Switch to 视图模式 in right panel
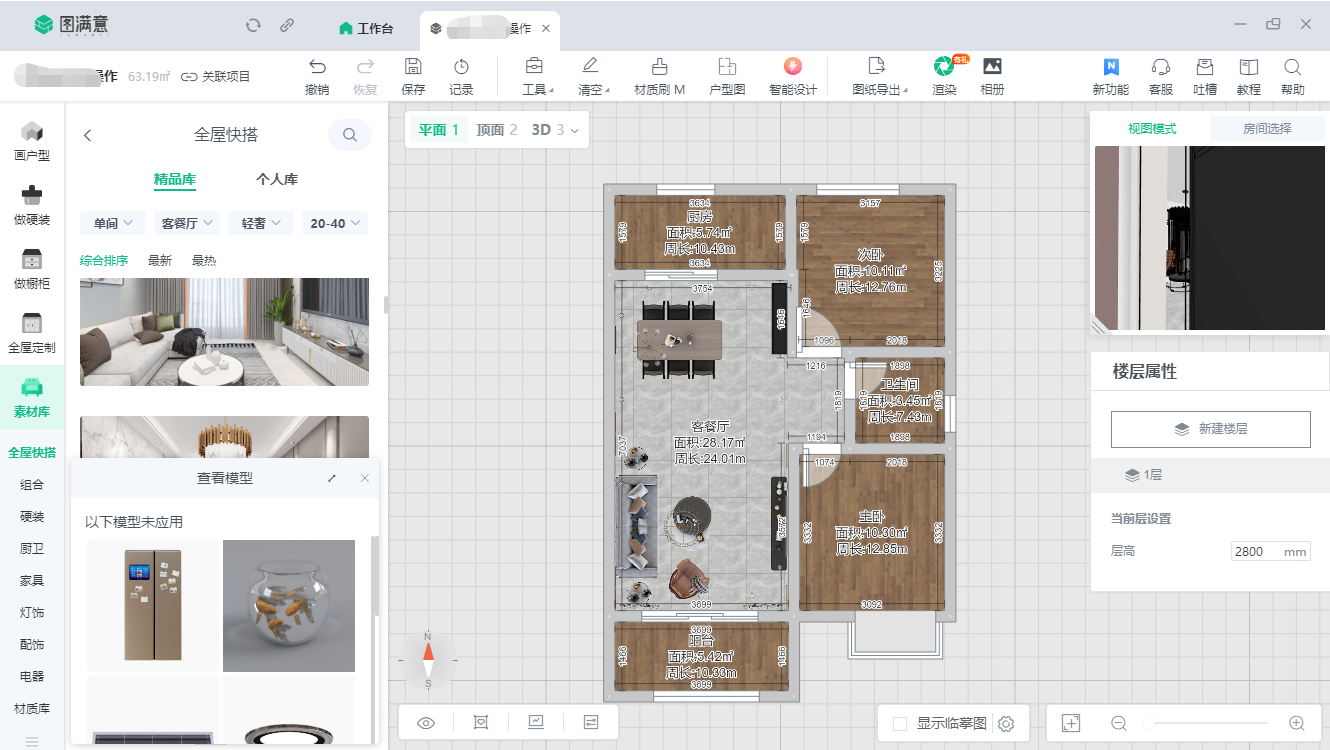The height and width of the screenshot is (750, 1330). pyautogui.click(x=1152, y=128)
